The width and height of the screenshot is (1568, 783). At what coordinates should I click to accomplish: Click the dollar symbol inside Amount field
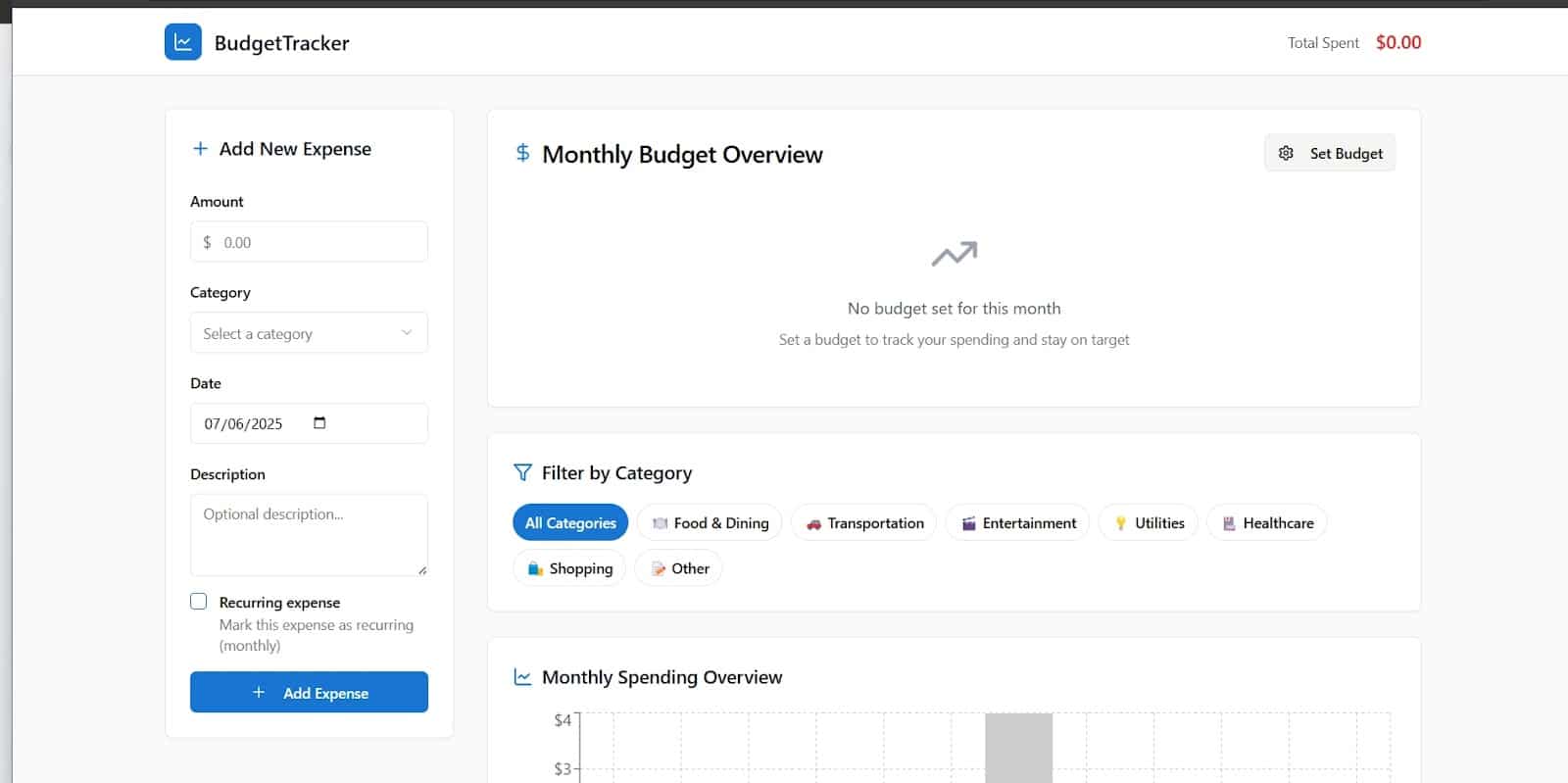coord(207,242)
